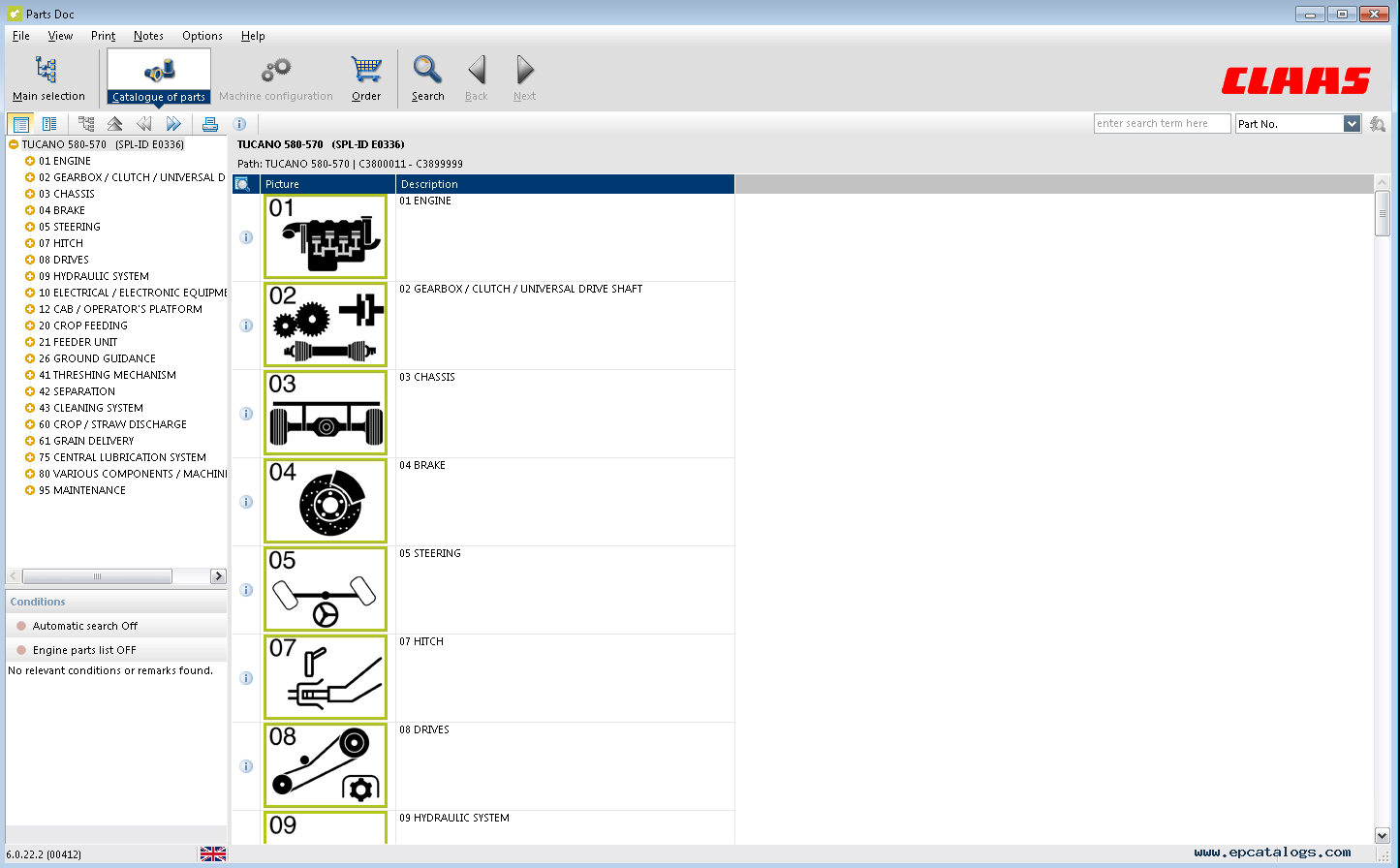
Task: Click the magnifier icon in table header
Action: (x=242, y=184)
